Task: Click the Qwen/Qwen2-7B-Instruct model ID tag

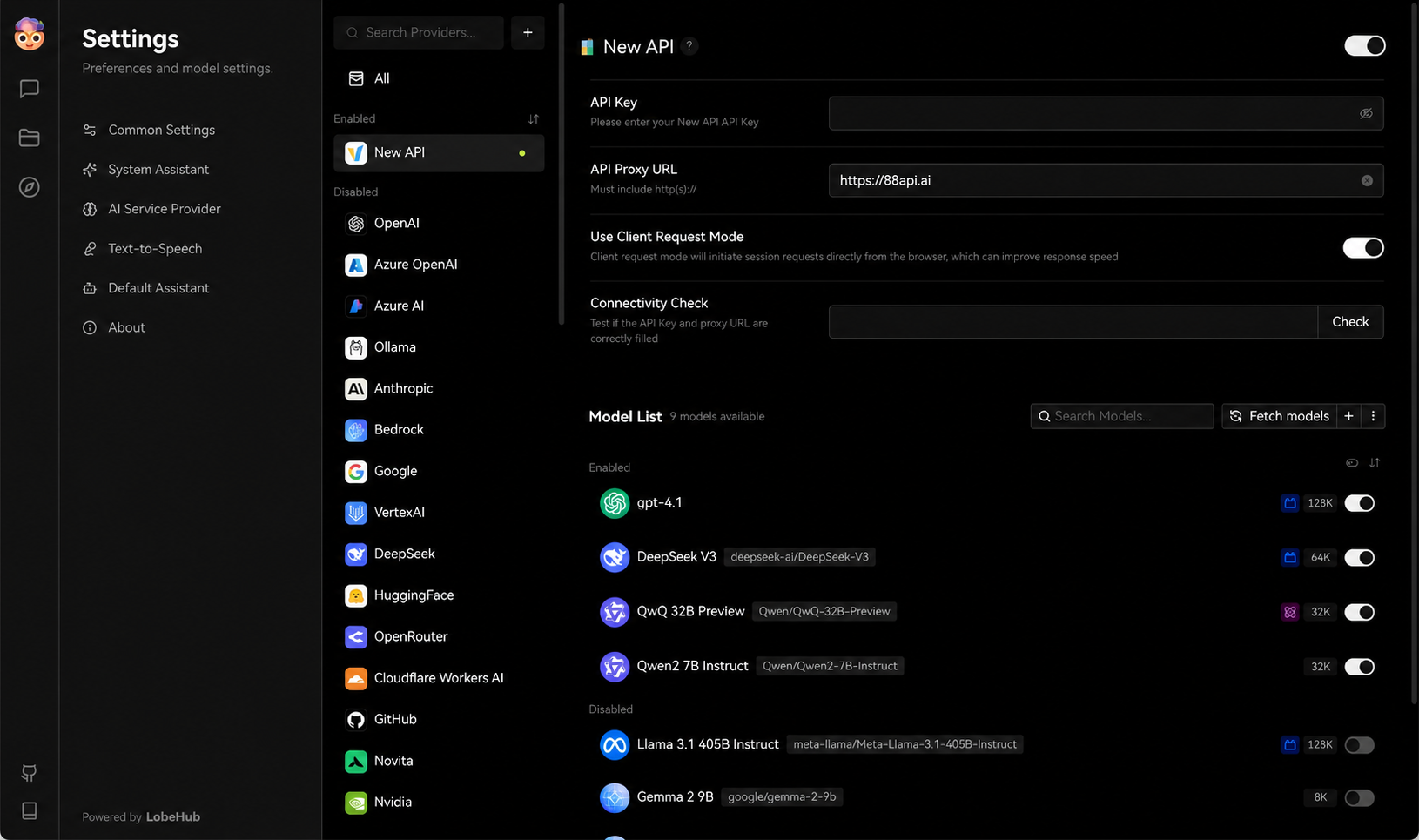Action: [830, 666]
